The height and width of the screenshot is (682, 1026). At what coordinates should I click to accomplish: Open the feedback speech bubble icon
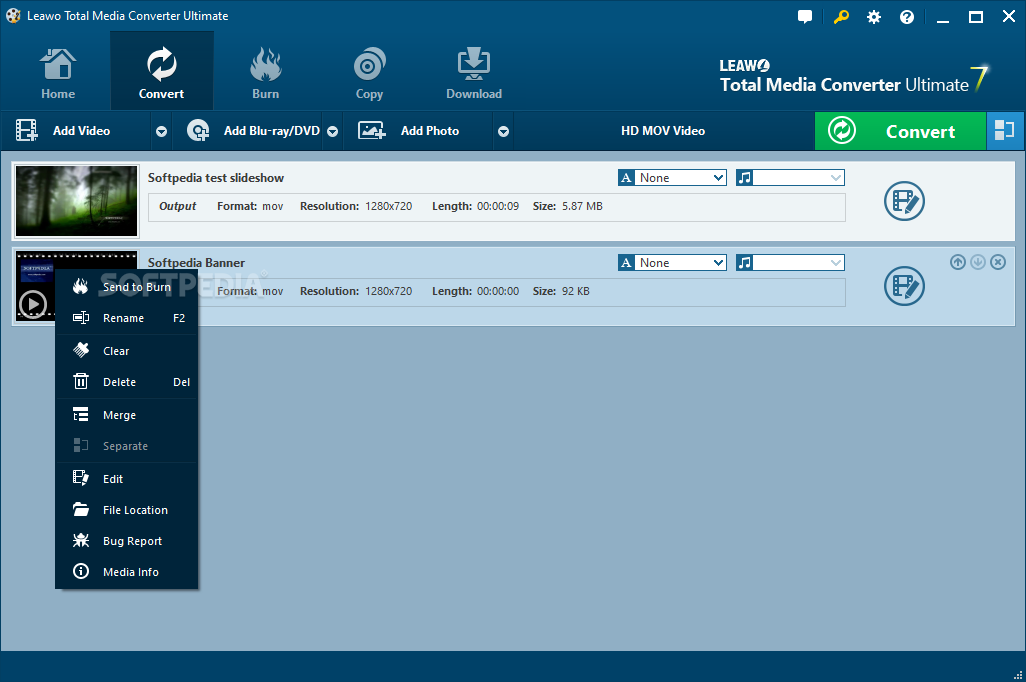point(805,17)
